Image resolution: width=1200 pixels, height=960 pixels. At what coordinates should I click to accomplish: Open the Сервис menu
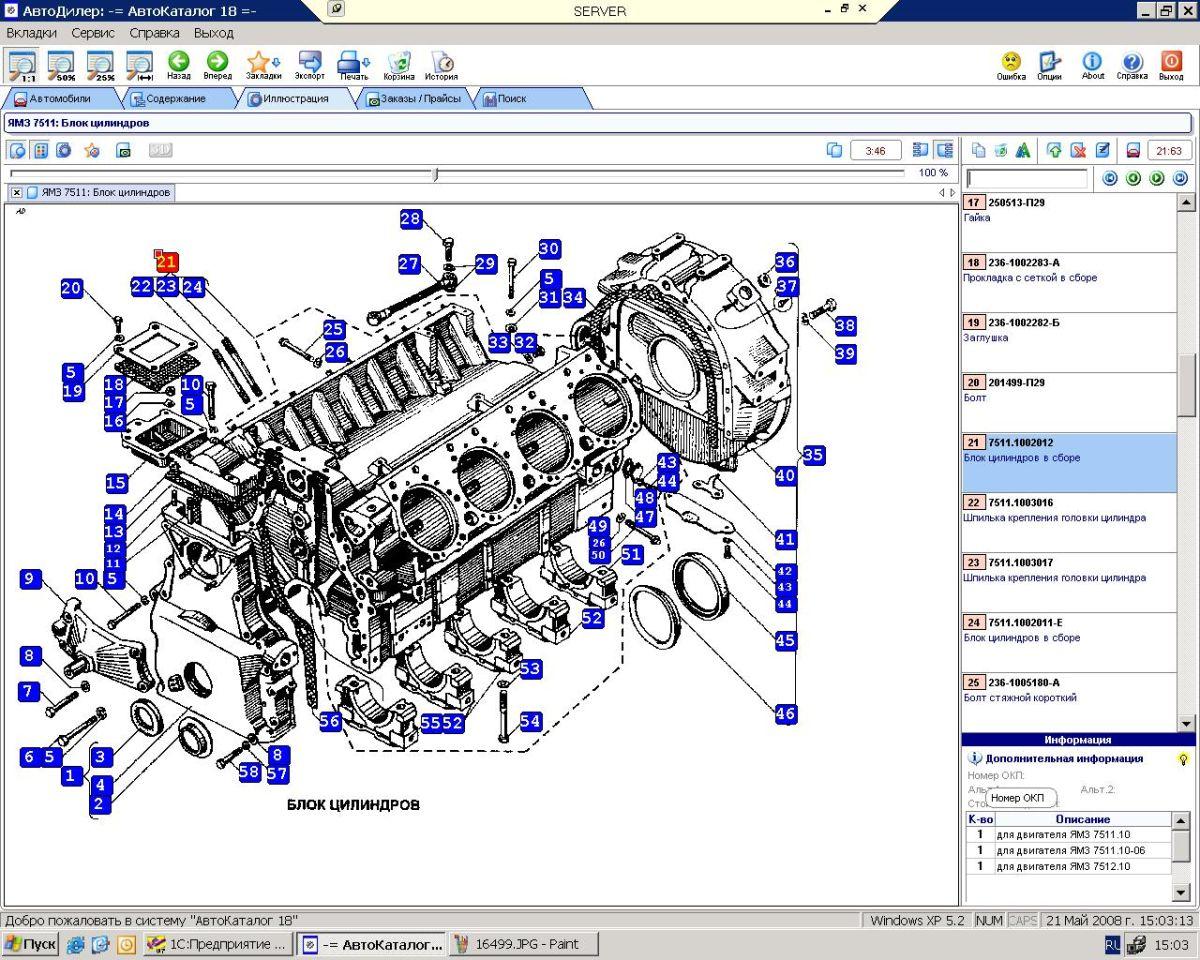[93, 32]
